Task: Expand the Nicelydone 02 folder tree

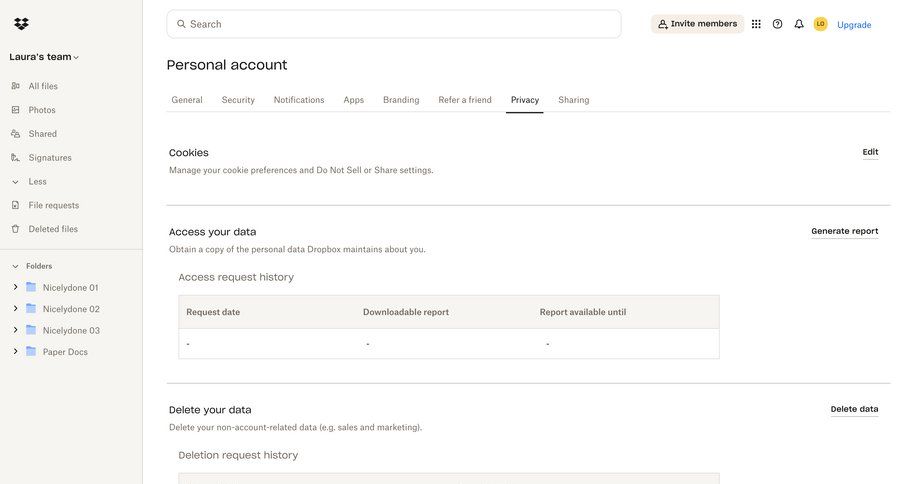Action: pos(15,308)
